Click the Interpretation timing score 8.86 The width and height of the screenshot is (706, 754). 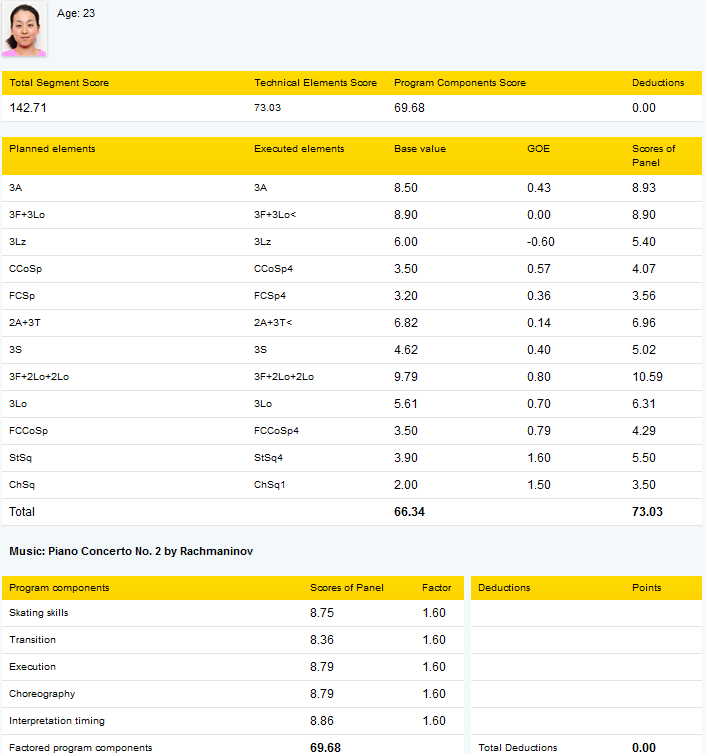pyautogui.click(x=322, y=721)
